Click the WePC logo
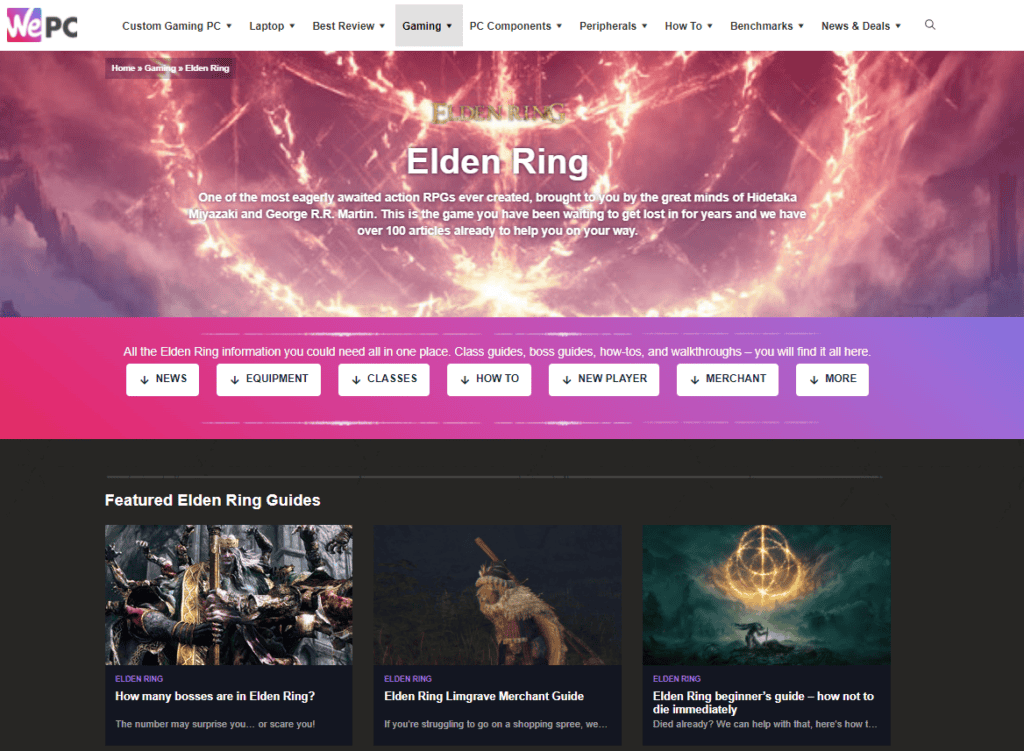Image resolution: width=1024 pixels, height=751 pixels. pos(42,25)
